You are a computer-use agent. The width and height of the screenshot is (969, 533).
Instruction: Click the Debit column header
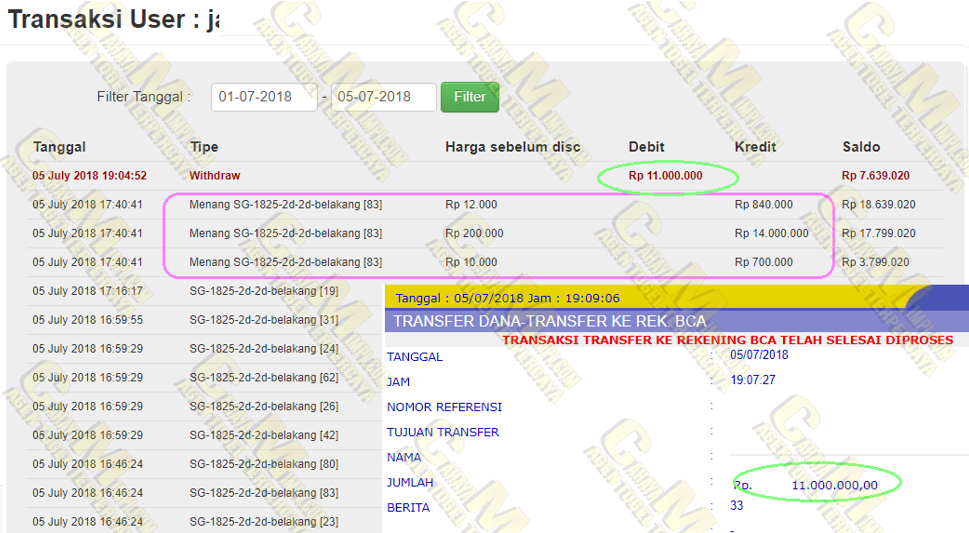(646, 147)
